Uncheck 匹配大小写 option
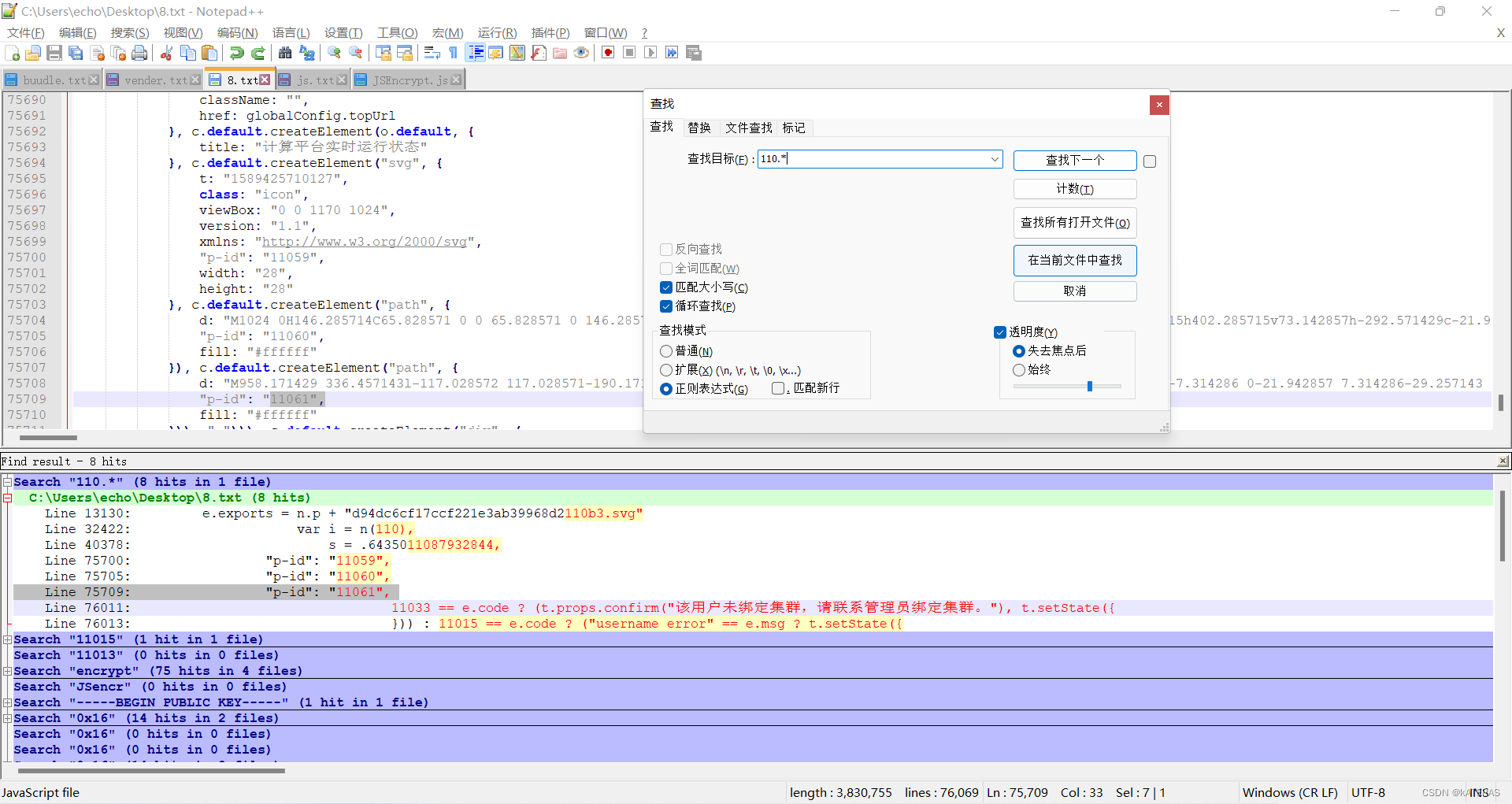This screenshot has height=804, width=1512. [x=666, y=287]
